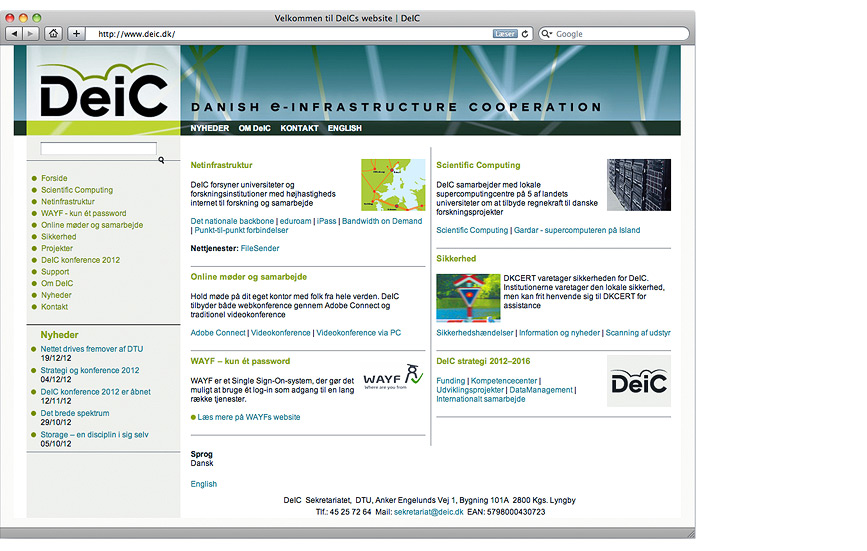Open Scanning af udstyr link
This screenshot has width=867, height=551.
click(x=638, y=333)
